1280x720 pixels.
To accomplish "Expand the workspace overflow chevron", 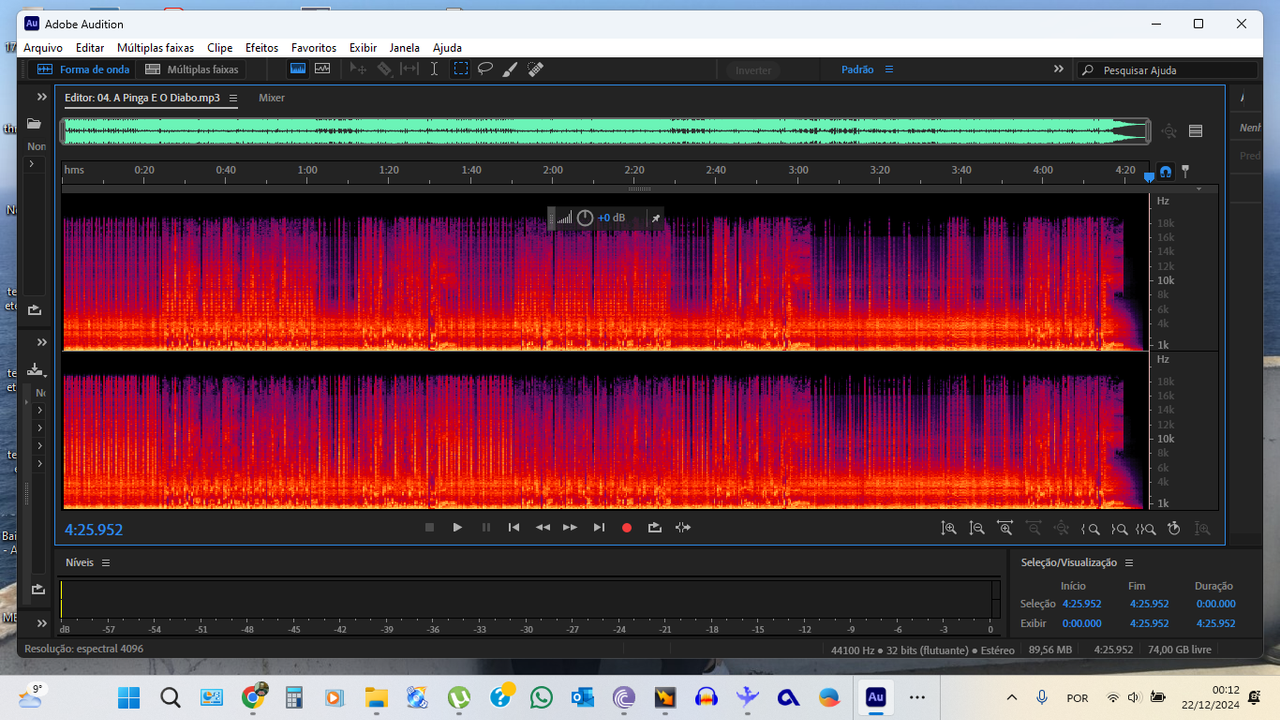I will (1058, 69).
